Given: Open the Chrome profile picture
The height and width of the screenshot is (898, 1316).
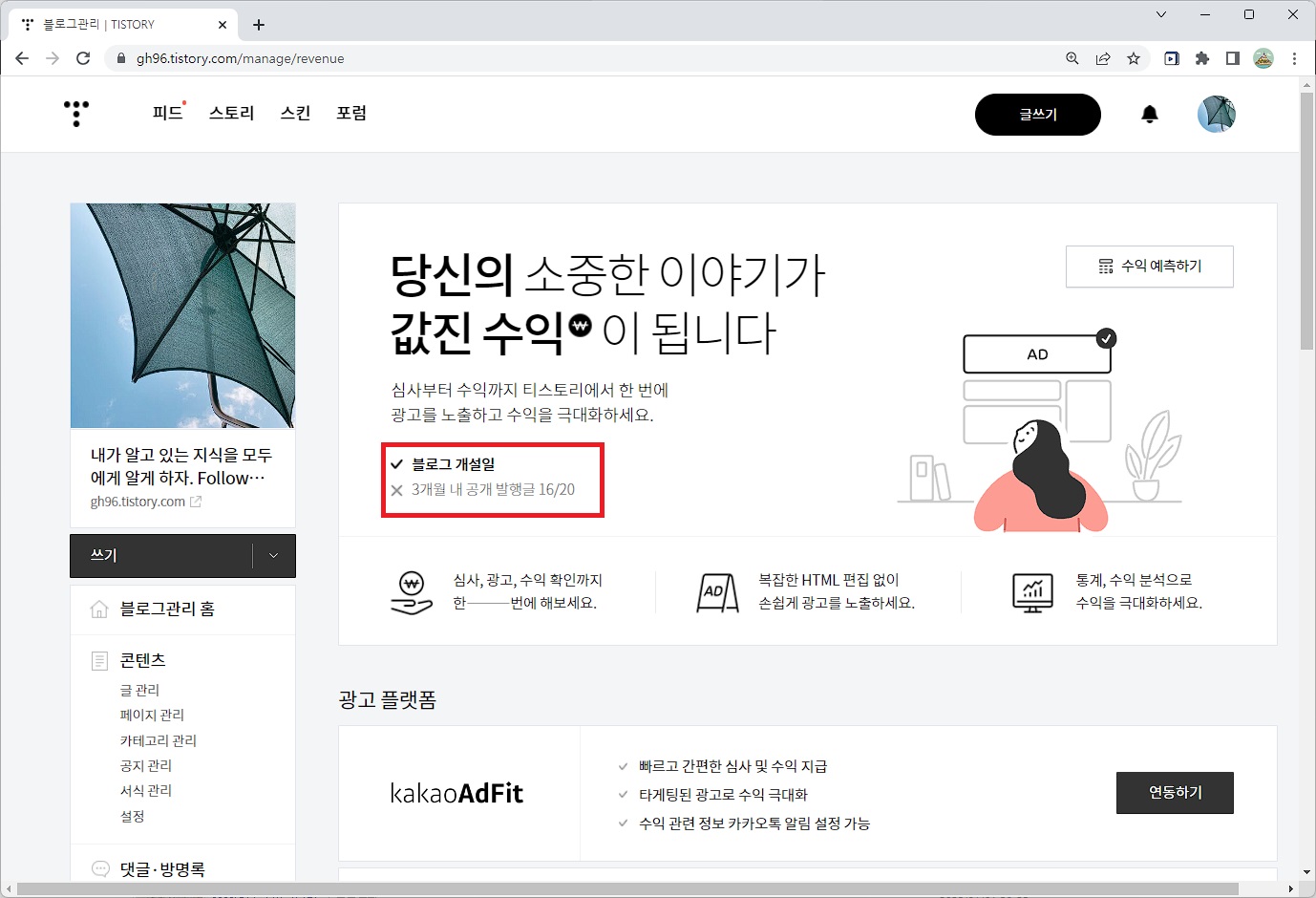Looking at the screenshot, I should (1263, 58).
